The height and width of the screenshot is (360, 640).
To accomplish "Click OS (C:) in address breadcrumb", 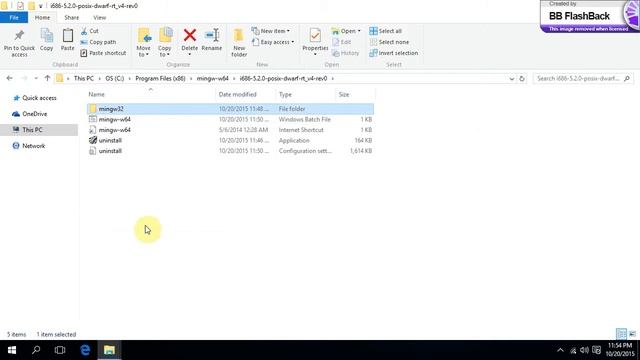I will (x=115, y=78).
